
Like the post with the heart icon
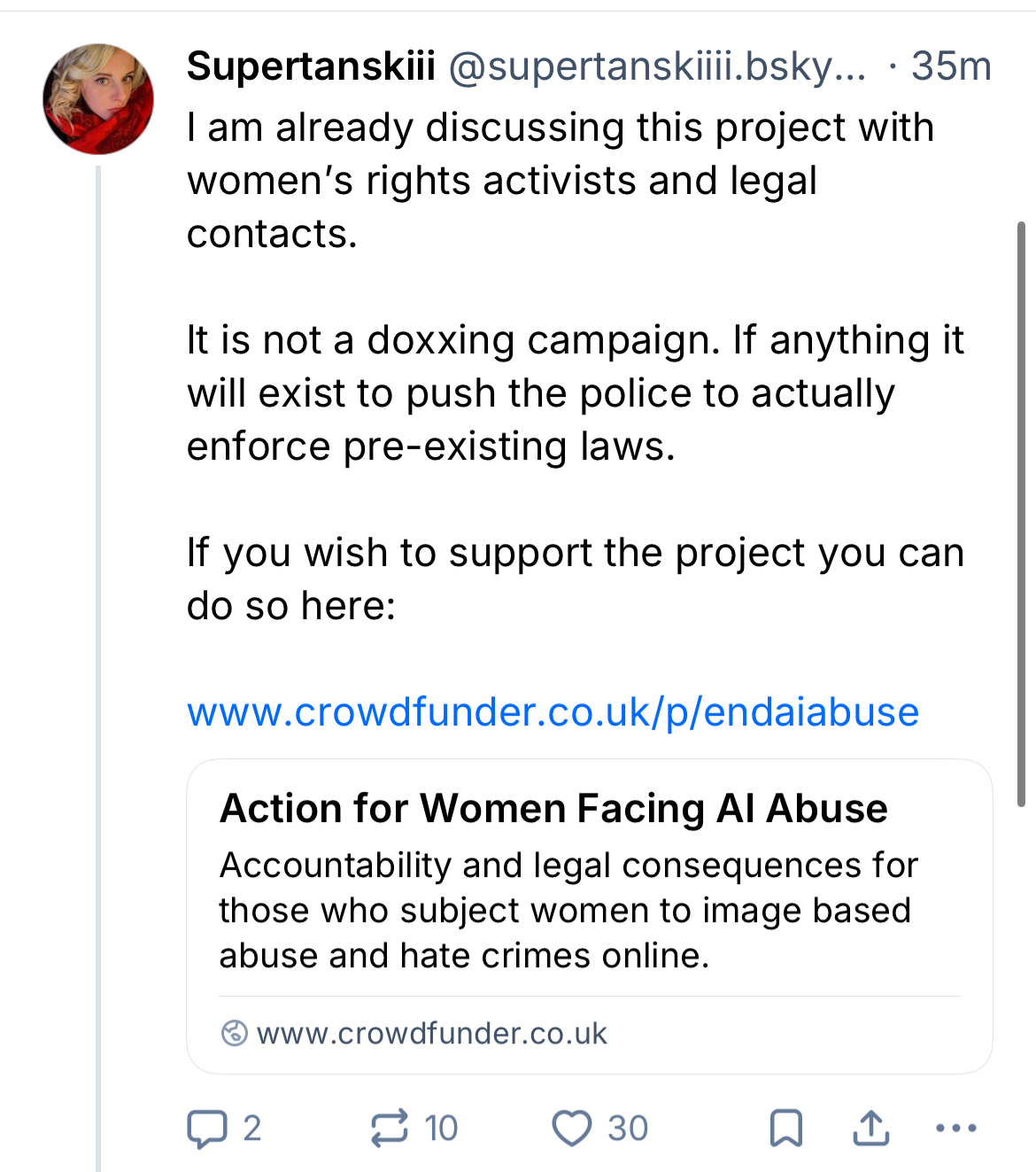click(x=571, y=1129)
